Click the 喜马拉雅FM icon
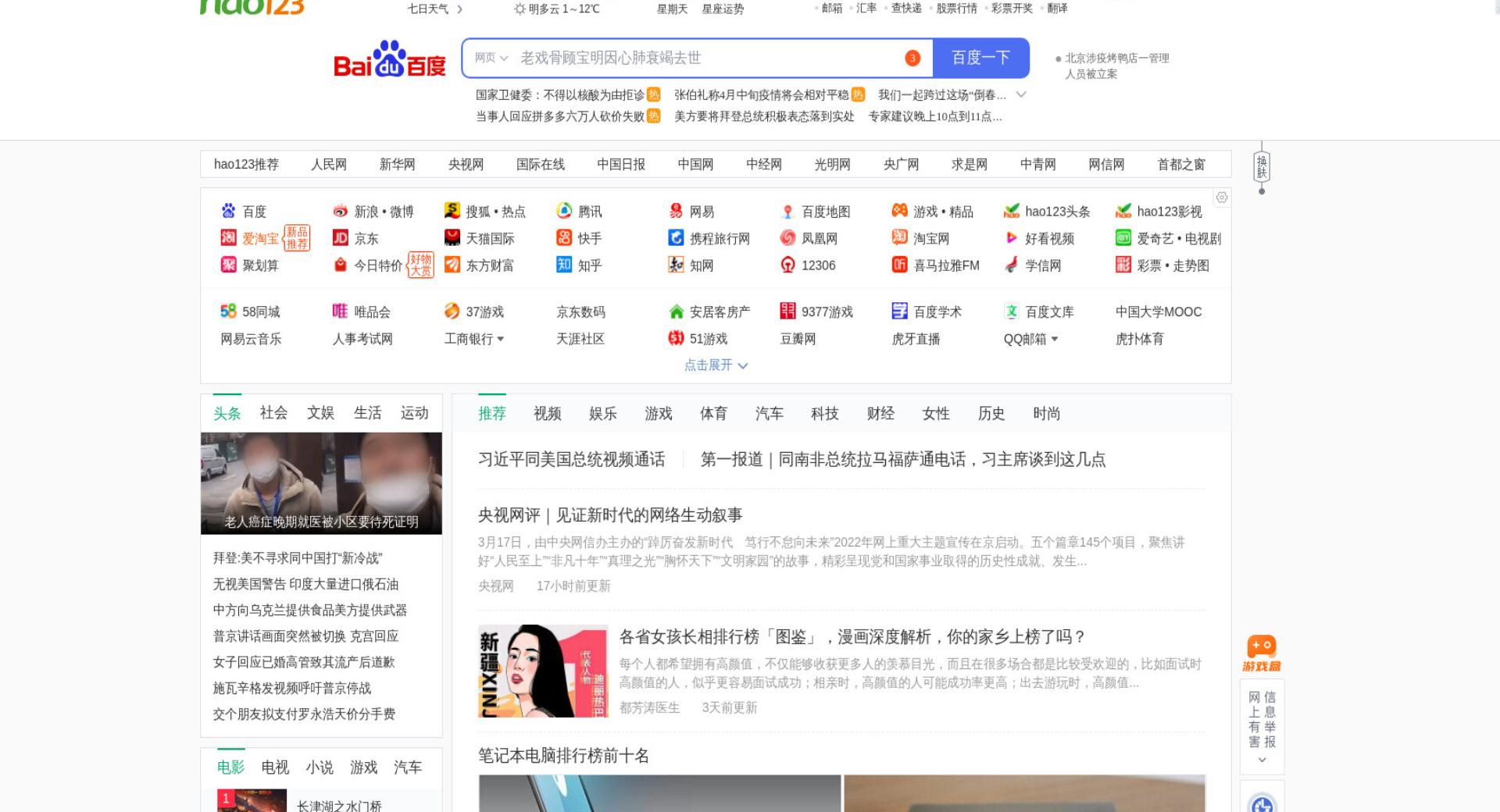This screenshot has width=1500, height=812. click(899, 265)
